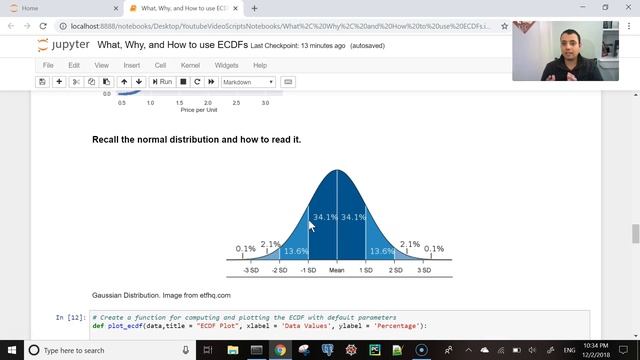Switch input language ENG indicator

click(x=569, y=350)
